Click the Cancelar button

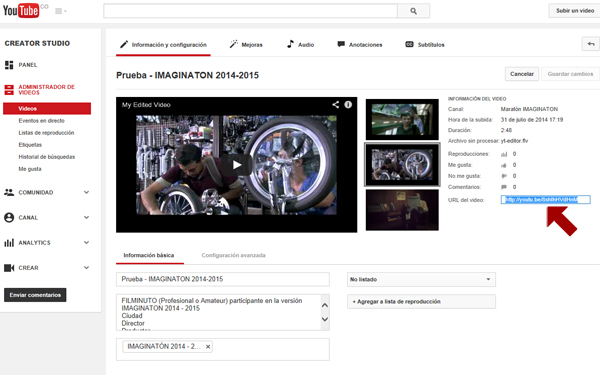pos(522,74)
